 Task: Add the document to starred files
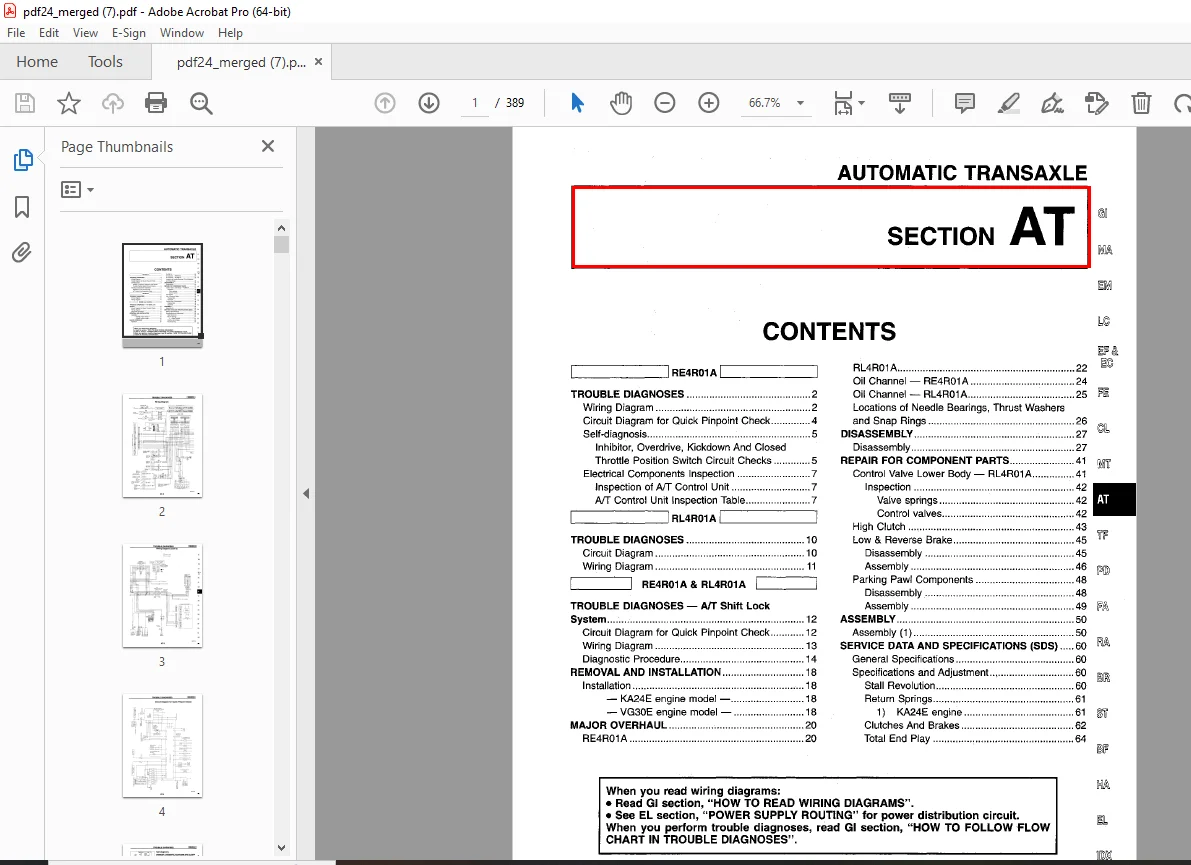[69, 103]
